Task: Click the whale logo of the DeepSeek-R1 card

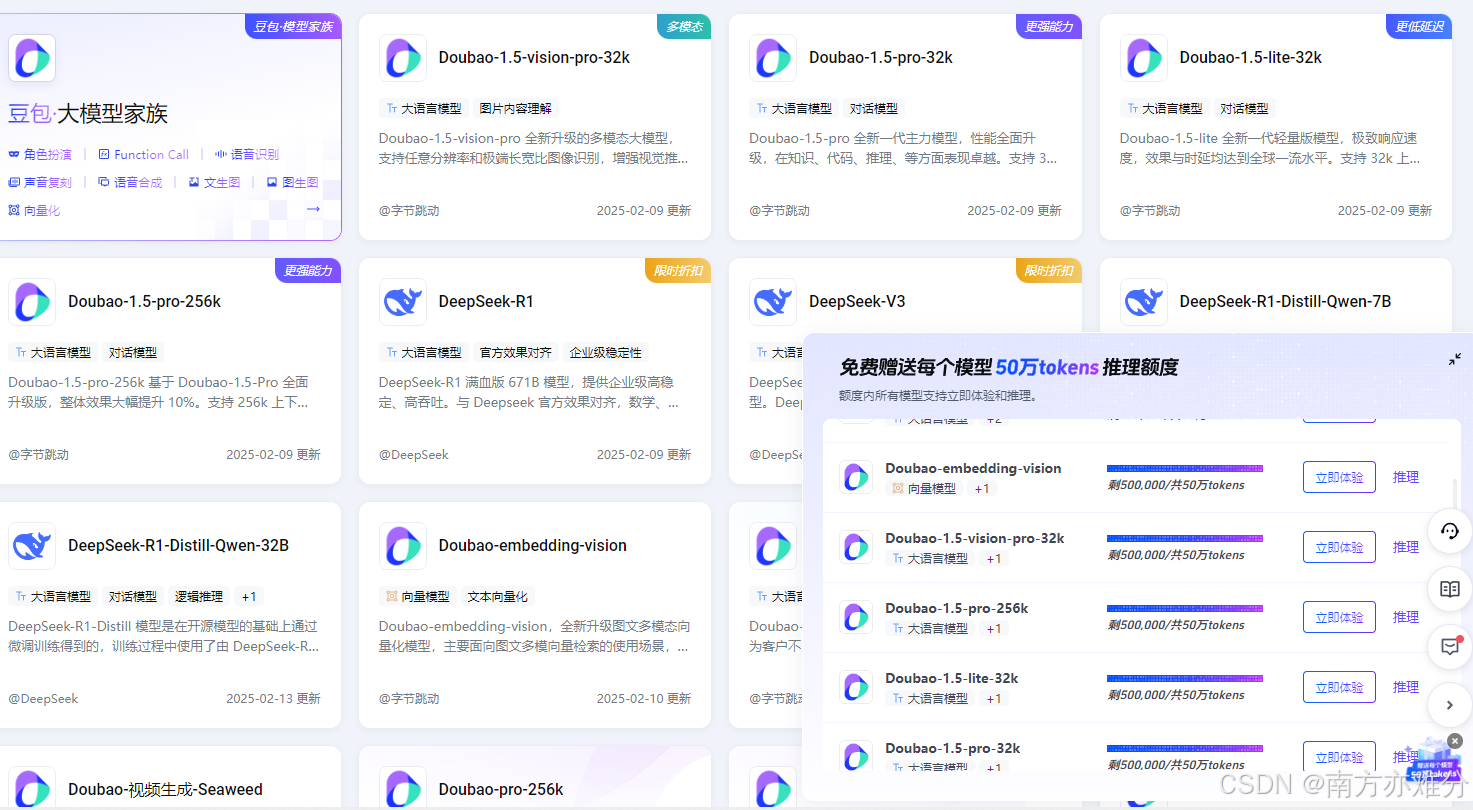Action: (402, 302)
